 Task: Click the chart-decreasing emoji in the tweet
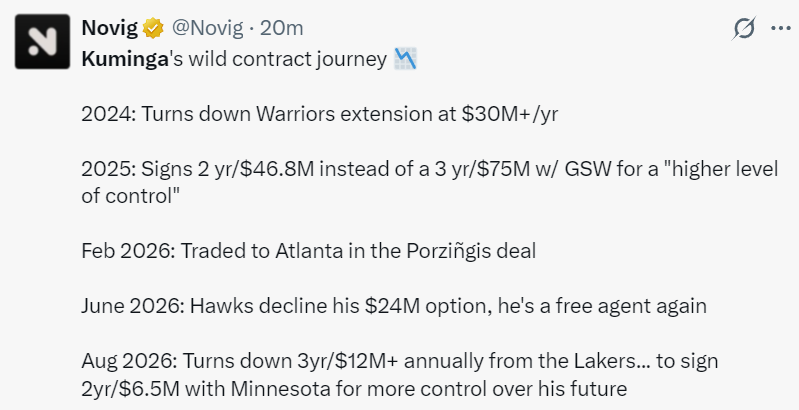[406, 59]
